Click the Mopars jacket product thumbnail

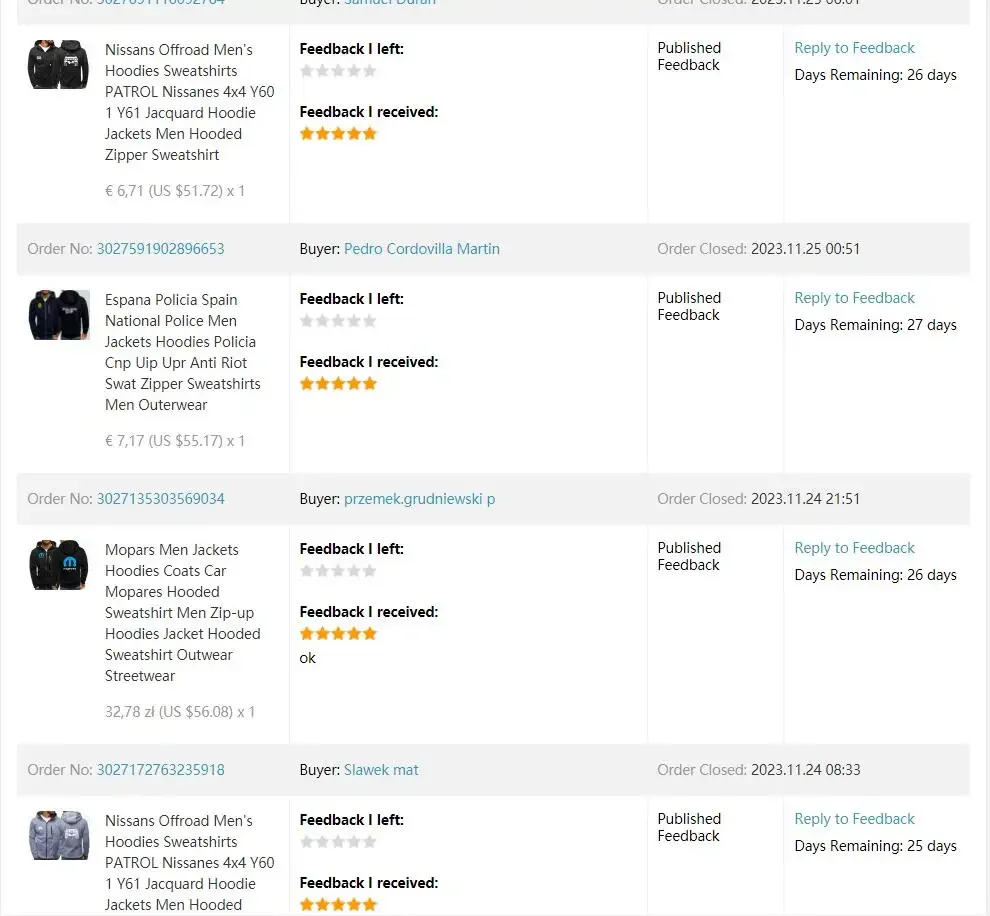tap(59, 565)
